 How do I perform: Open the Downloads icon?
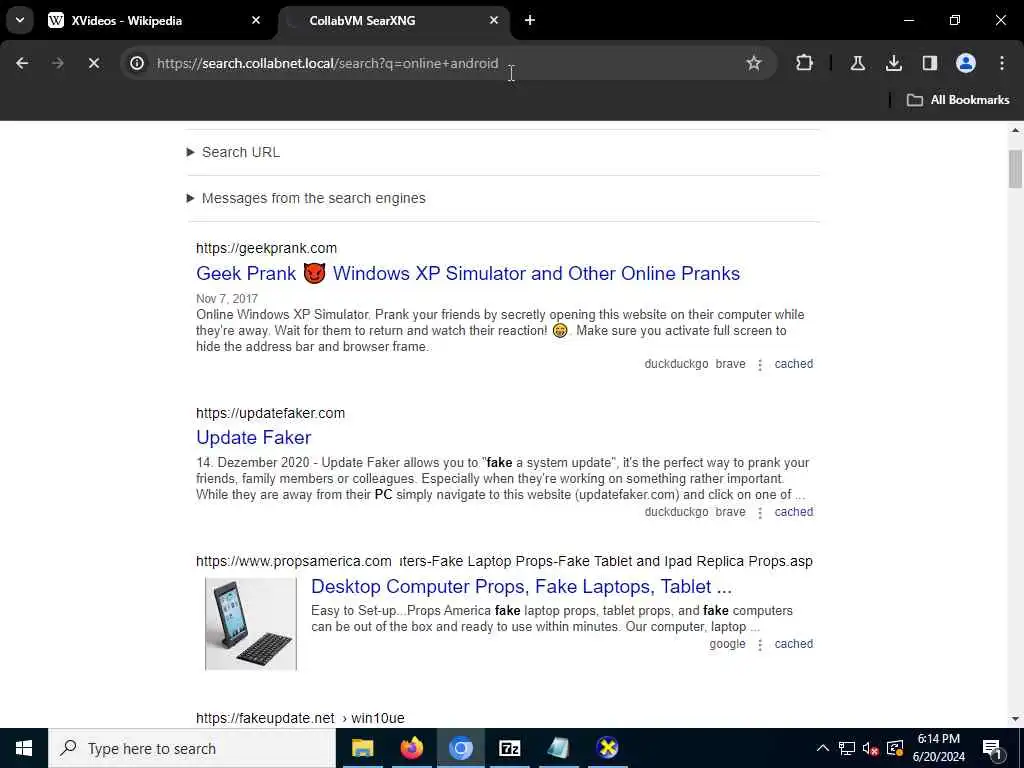[x=893, y=63]
